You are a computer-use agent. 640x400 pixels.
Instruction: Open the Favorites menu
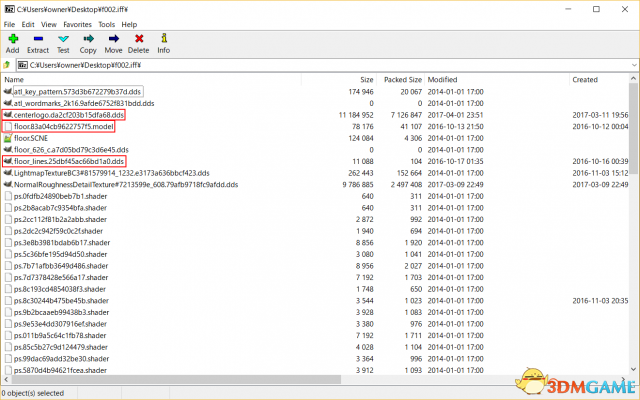pos(77,24)
